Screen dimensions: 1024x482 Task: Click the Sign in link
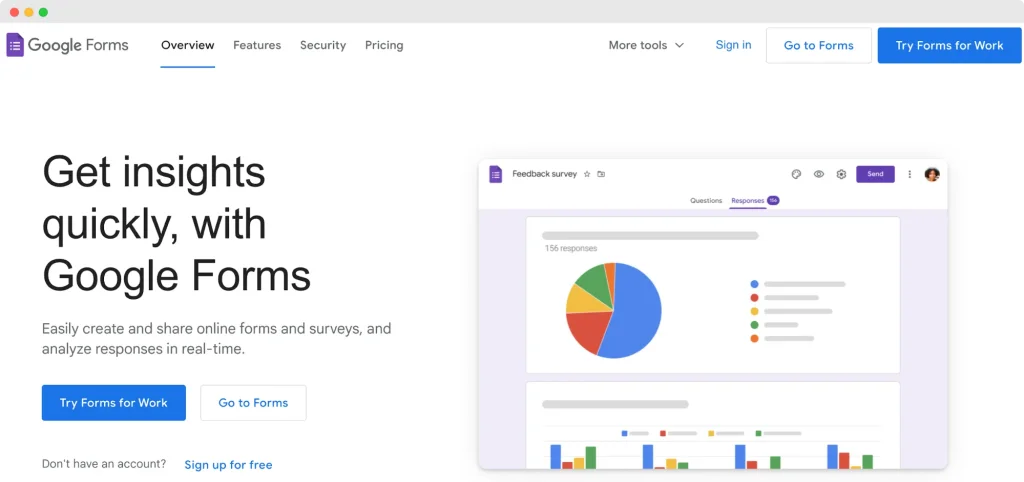click(733, 45)
